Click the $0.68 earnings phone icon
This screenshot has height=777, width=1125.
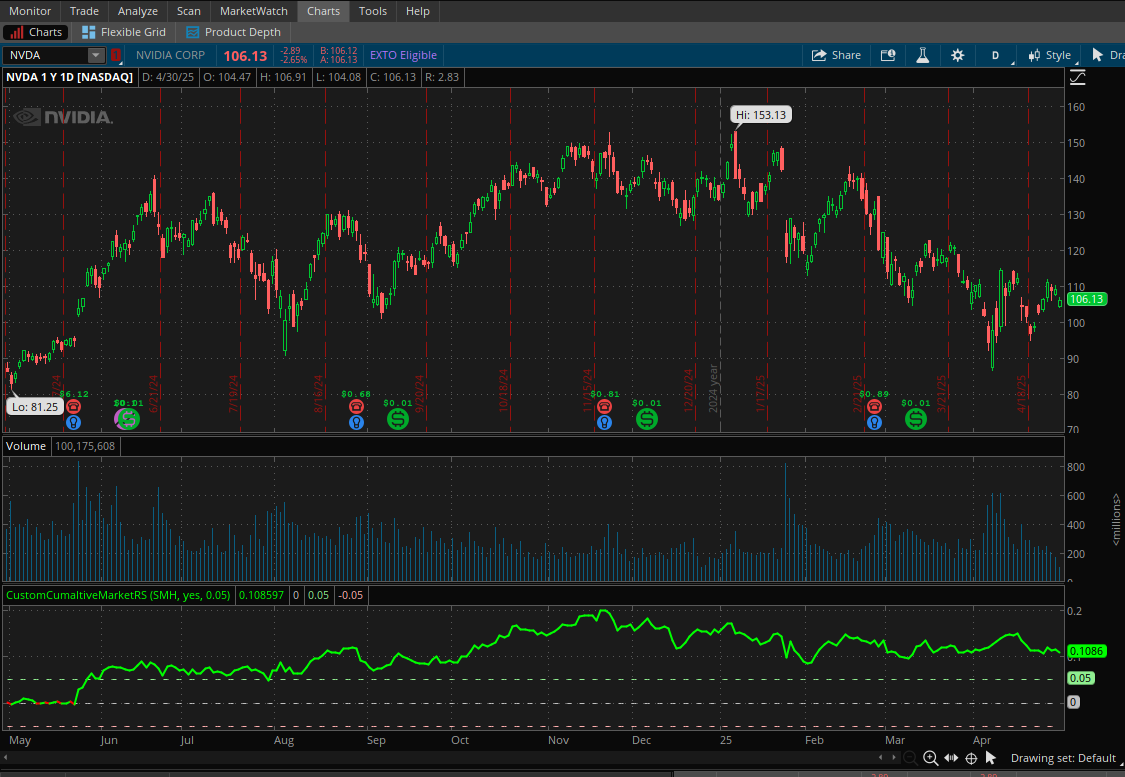pos(356,407)
